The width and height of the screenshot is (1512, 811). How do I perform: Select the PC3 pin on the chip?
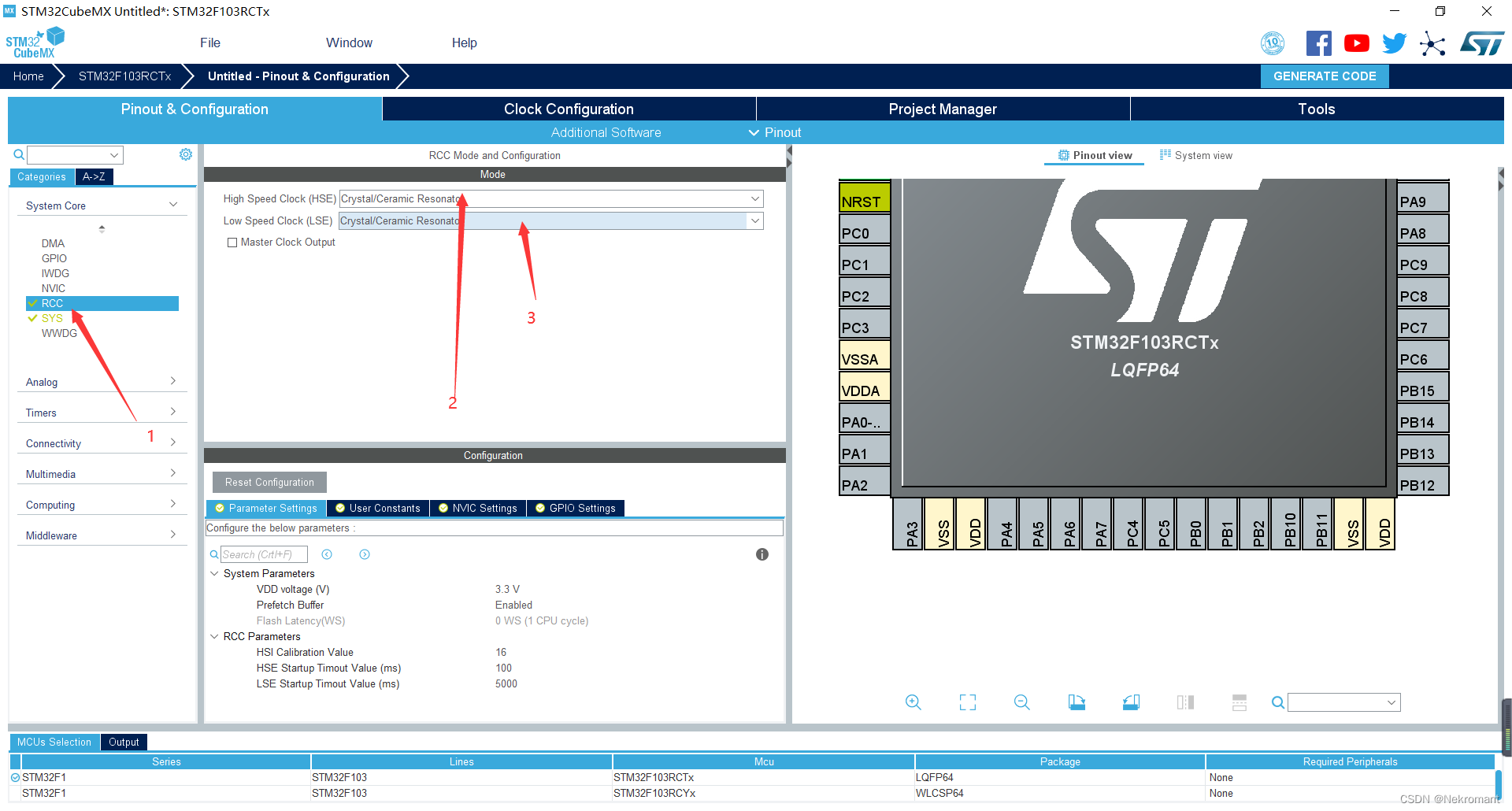[865, 323]
